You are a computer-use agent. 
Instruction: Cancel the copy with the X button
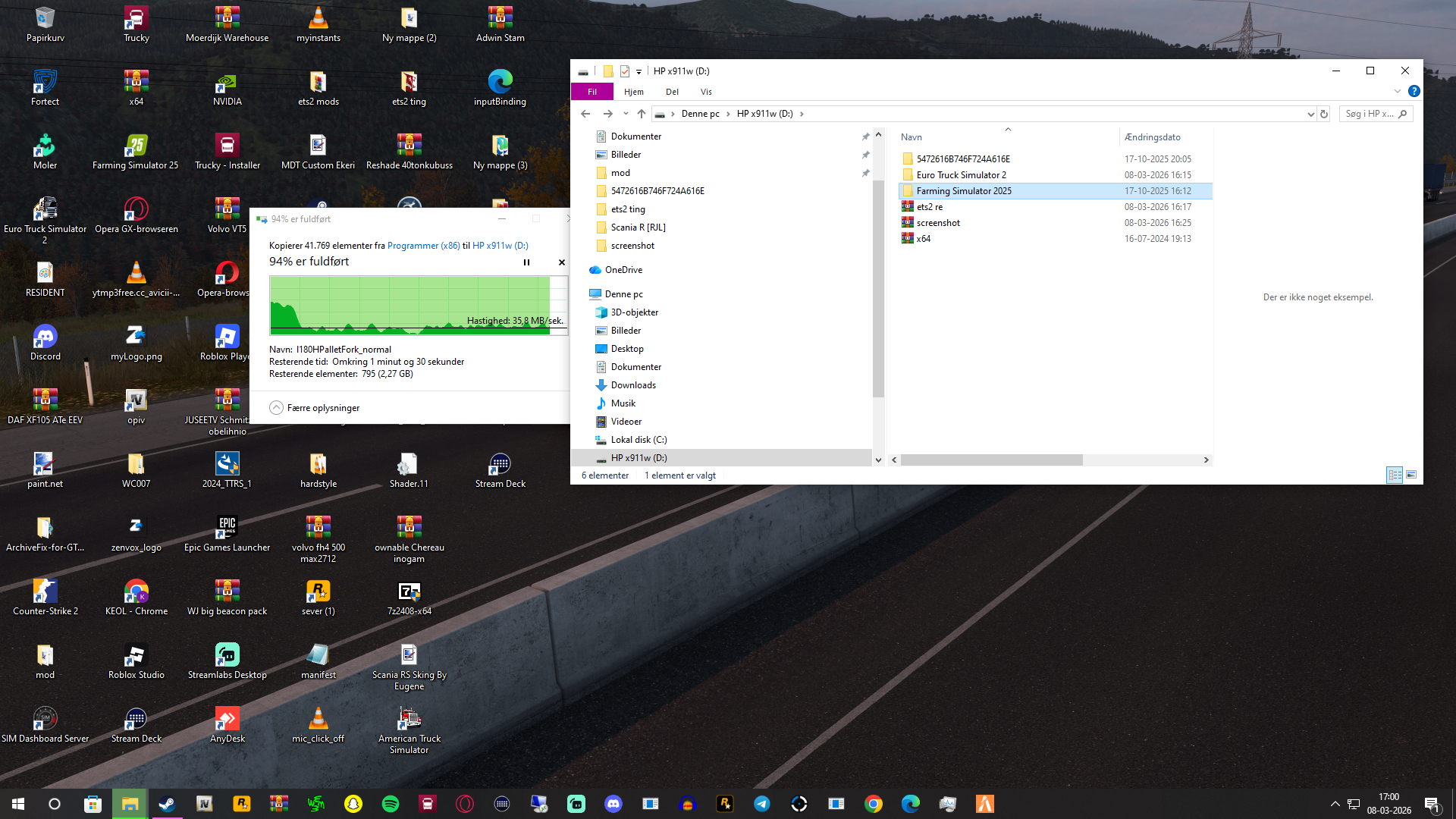coord(562,262)
